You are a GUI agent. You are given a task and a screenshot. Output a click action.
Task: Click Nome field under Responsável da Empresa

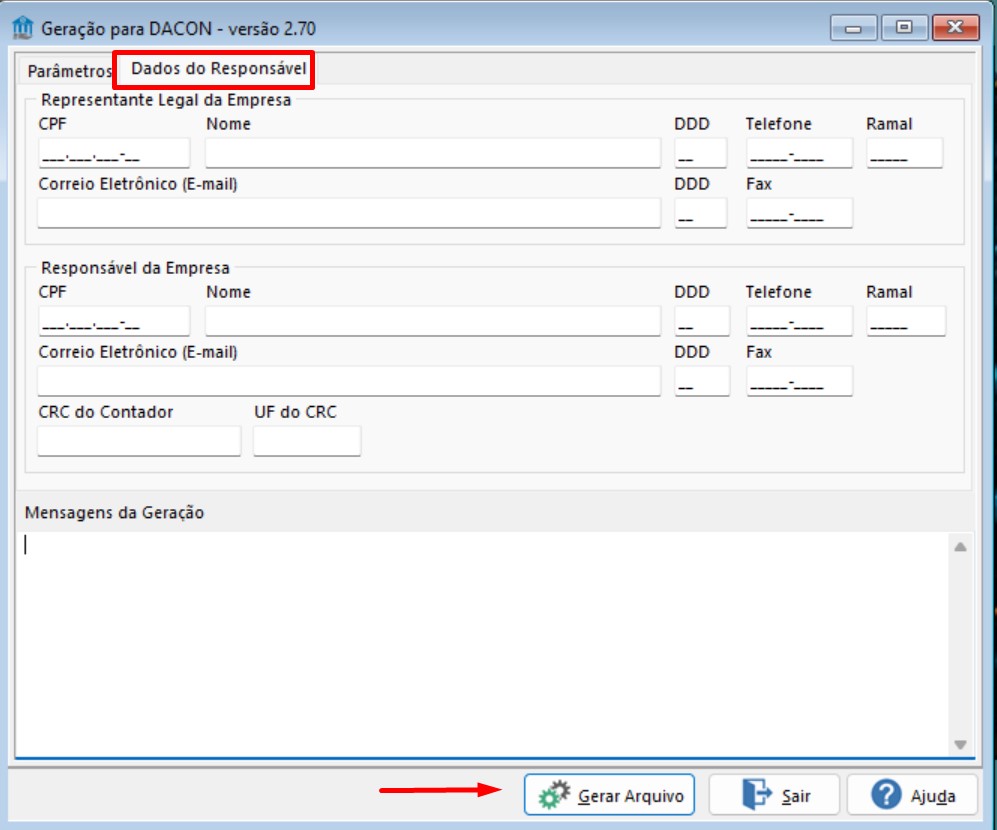(x=433, y=321)
